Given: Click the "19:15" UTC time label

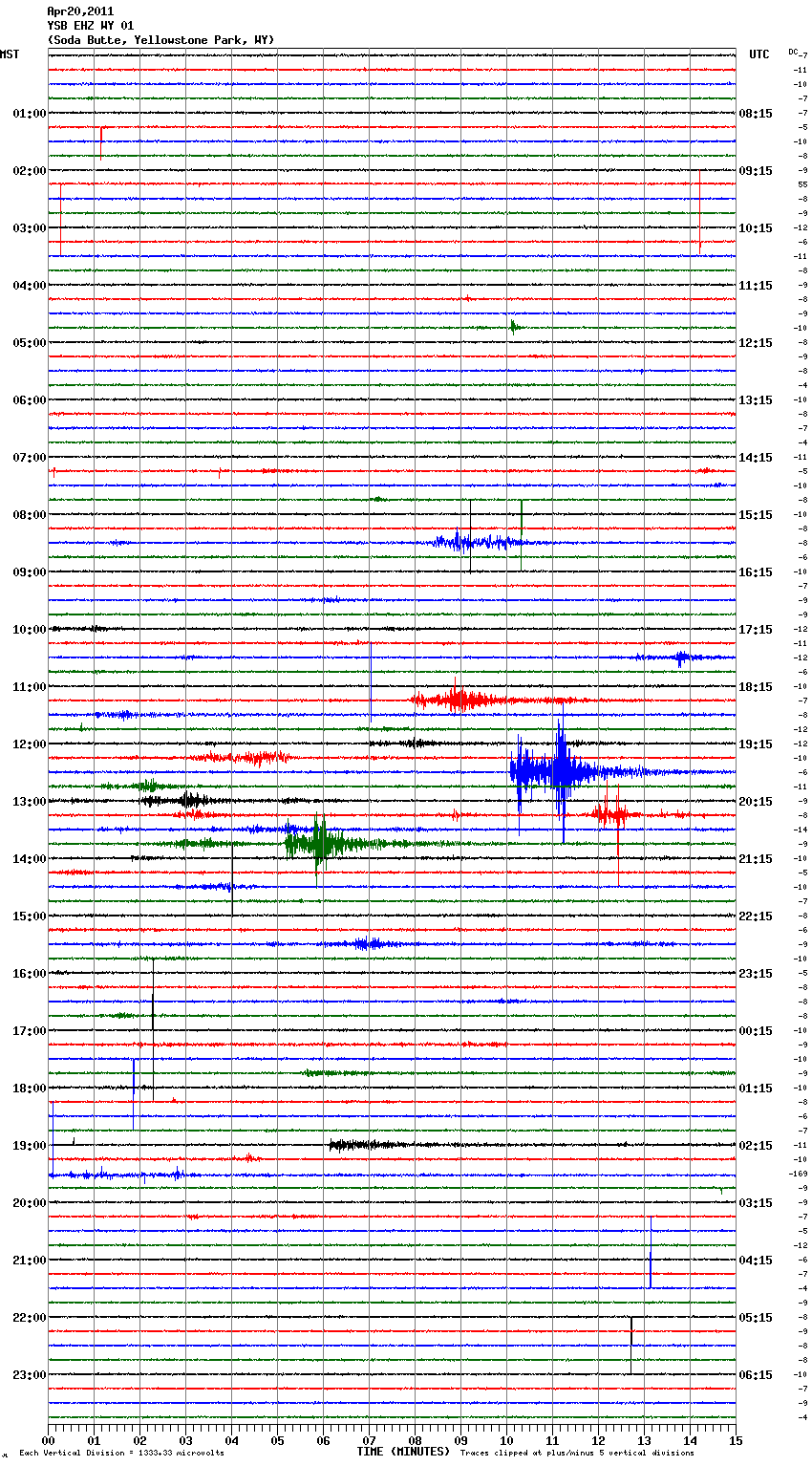Looking at the screenshot, I should pos(756,744).
